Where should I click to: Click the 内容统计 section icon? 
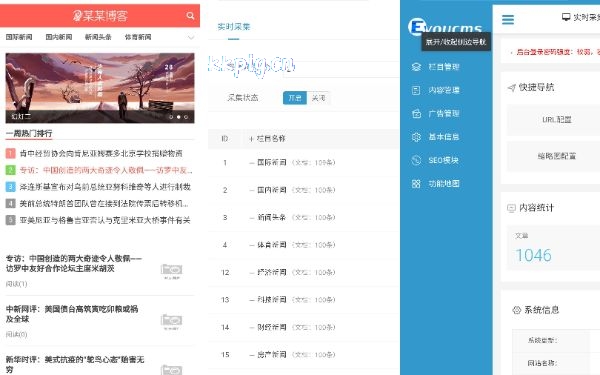coord(511,208)
